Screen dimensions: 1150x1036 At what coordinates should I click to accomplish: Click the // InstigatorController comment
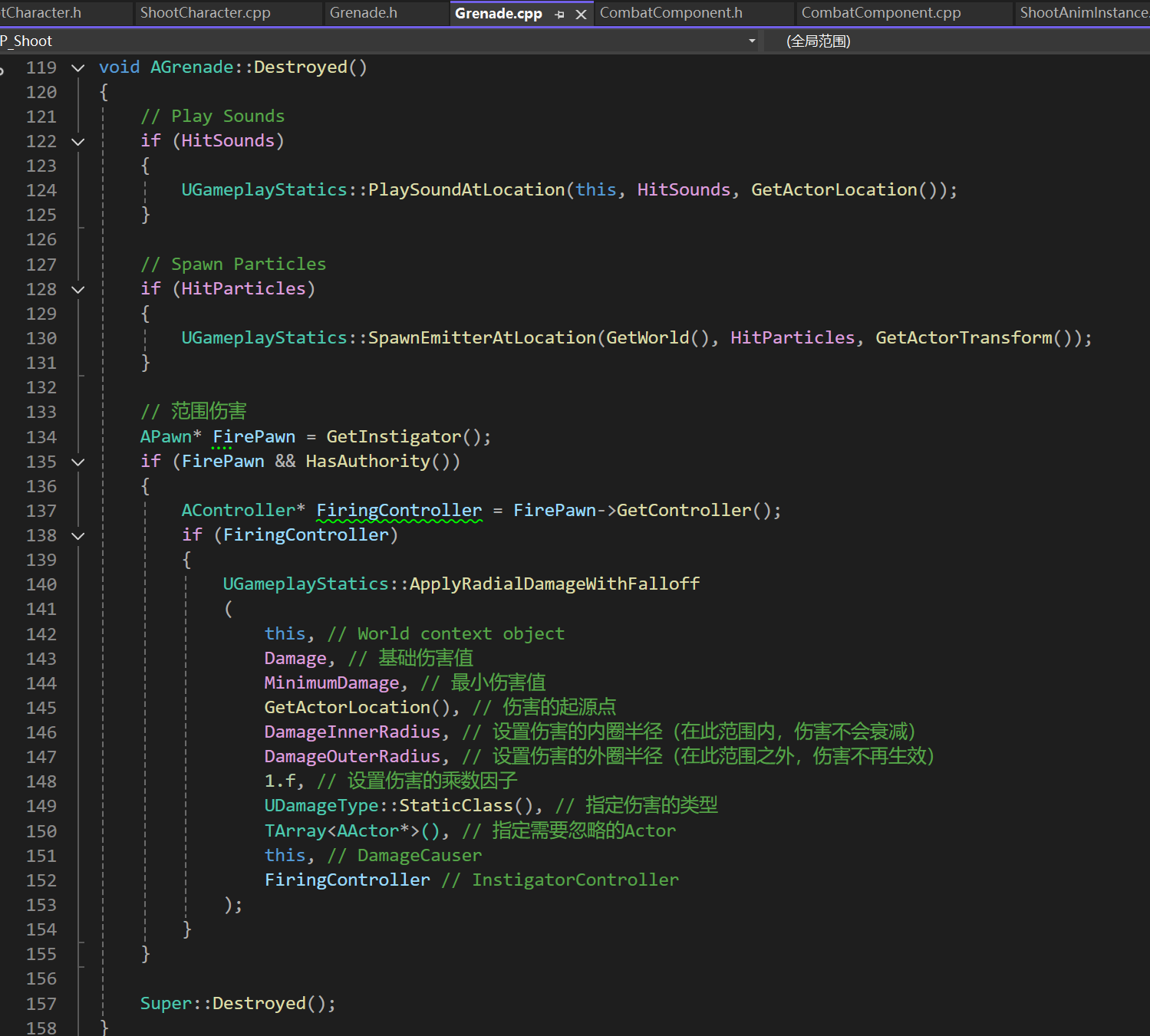tap(560, 880)
